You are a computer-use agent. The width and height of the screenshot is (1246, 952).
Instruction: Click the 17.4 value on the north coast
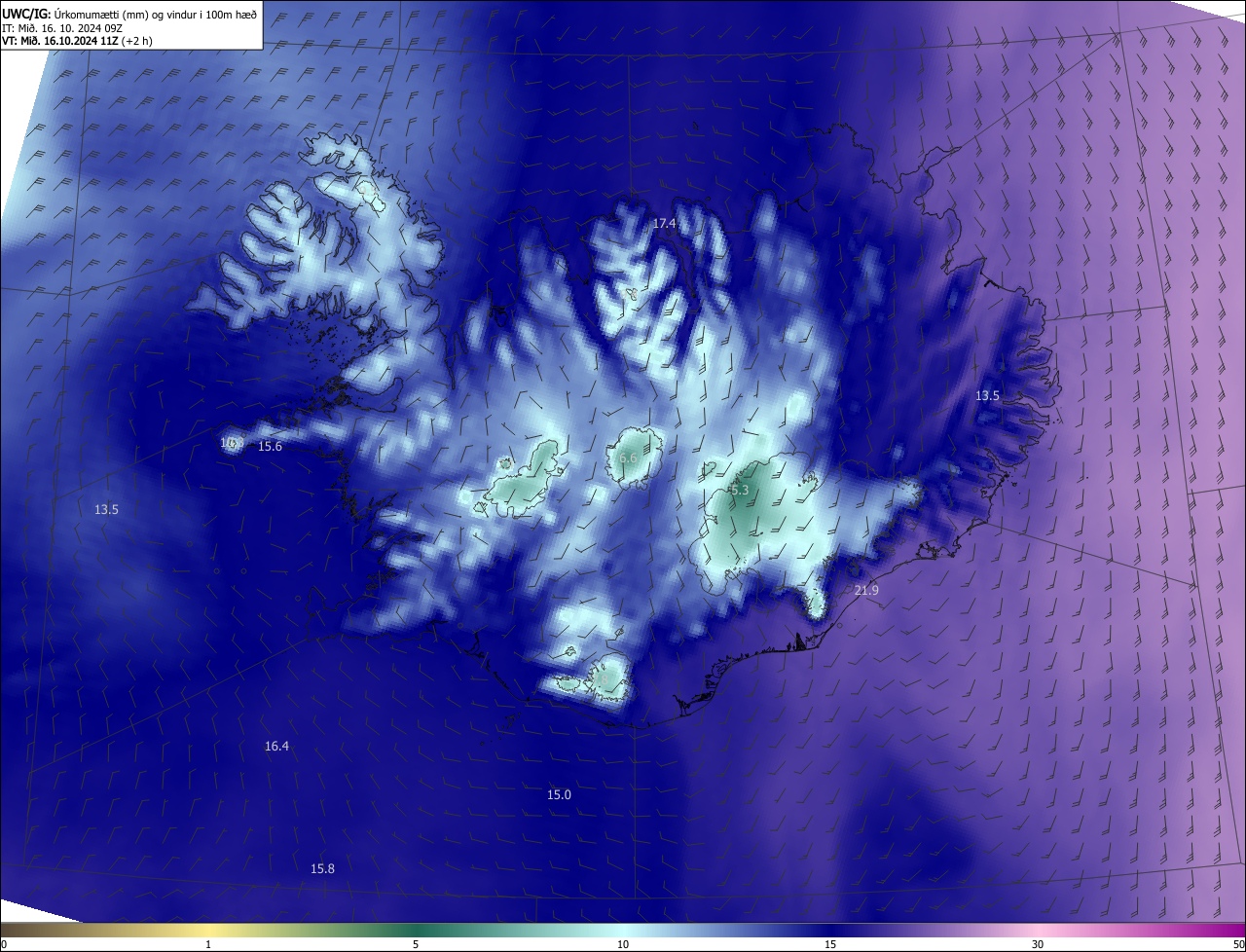coord(664,224)
